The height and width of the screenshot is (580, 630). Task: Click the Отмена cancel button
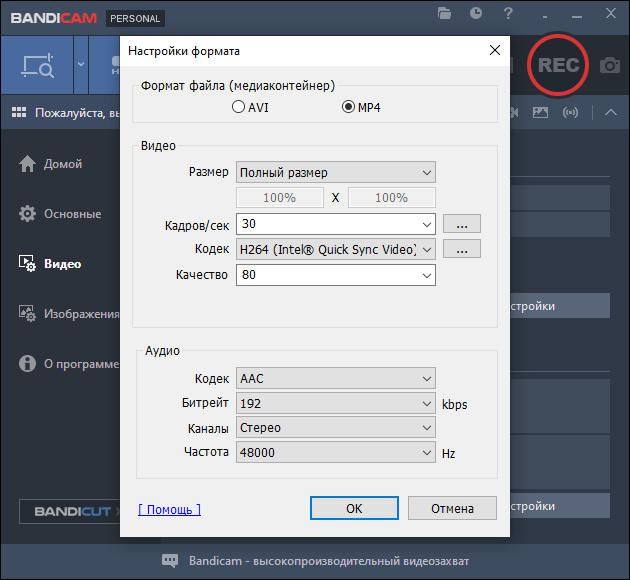click(x=452, y=508)
